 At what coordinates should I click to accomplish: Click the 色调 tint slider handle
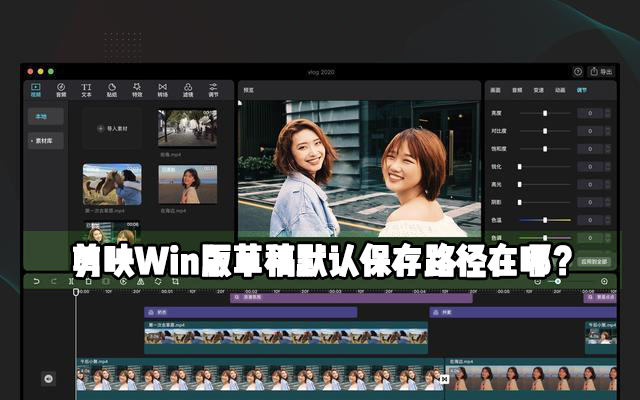(x=545, y=238)
